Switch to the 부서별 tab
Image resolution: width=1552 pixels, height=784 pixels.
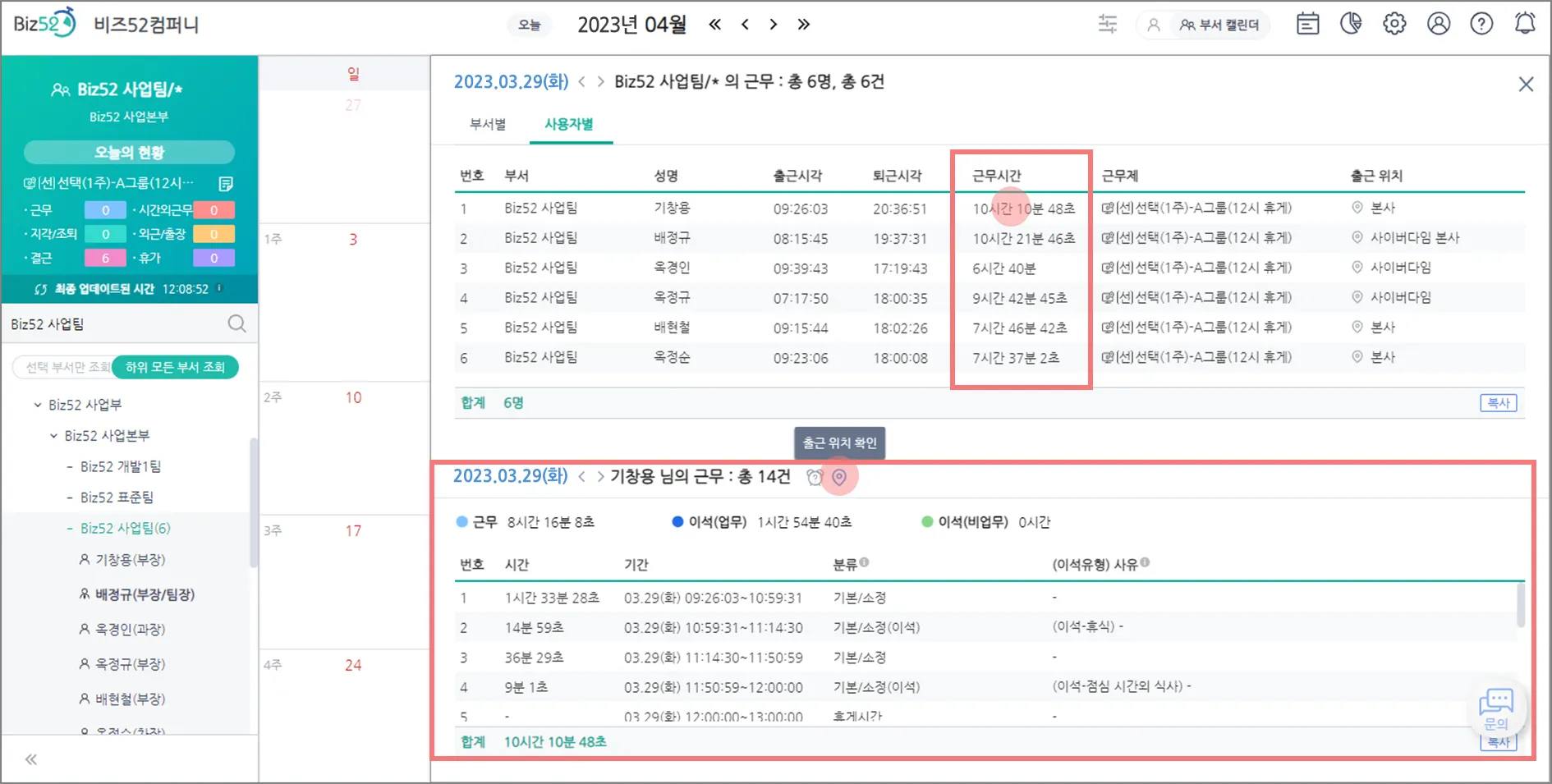click(x=488, y=124)
